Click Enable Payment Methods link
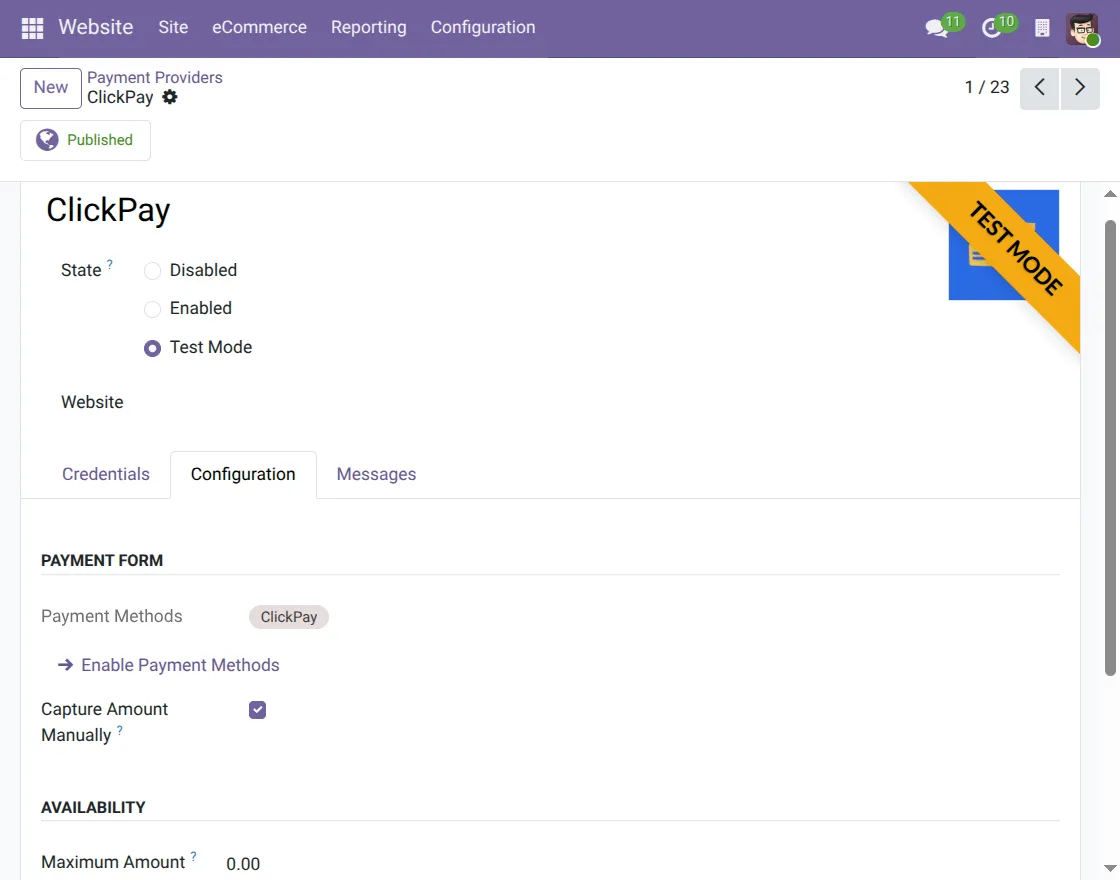 [169, 665]
